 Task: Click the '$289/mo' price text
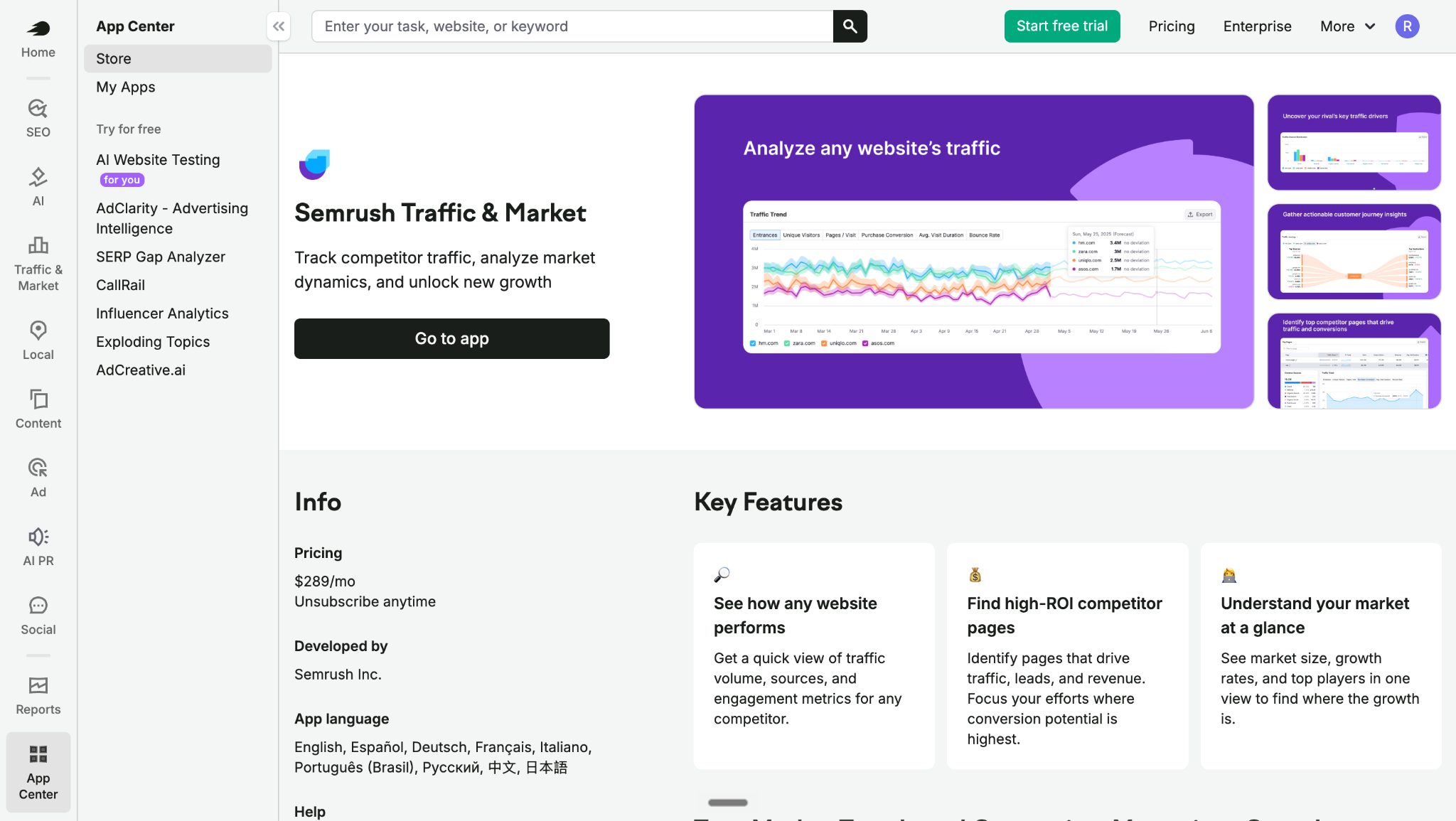pos(325,581)
